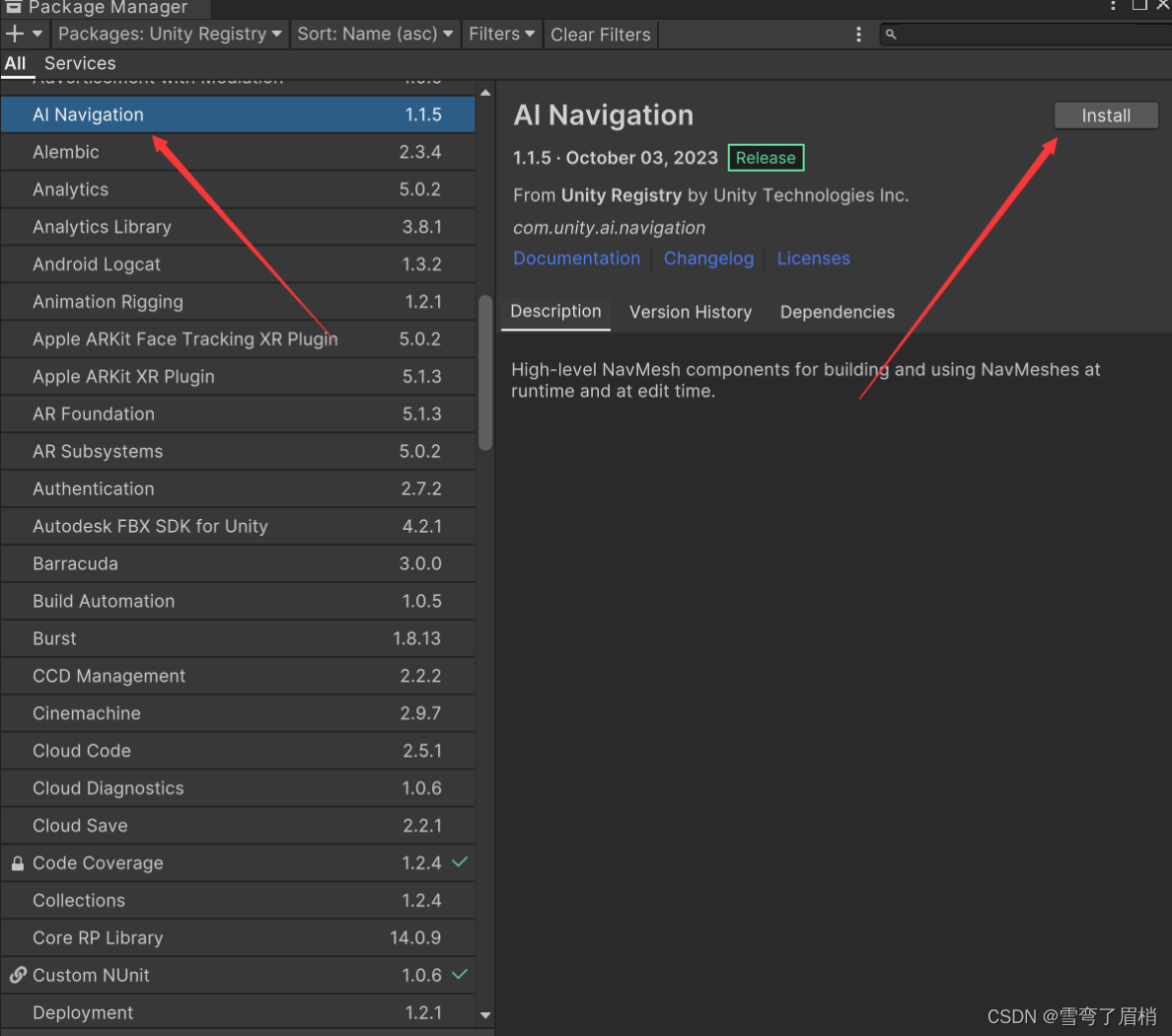Viewport: 1172px width, 1036px height.
Task: Click the installed checkmark on Custom NUnit
Action: point(460,974)
